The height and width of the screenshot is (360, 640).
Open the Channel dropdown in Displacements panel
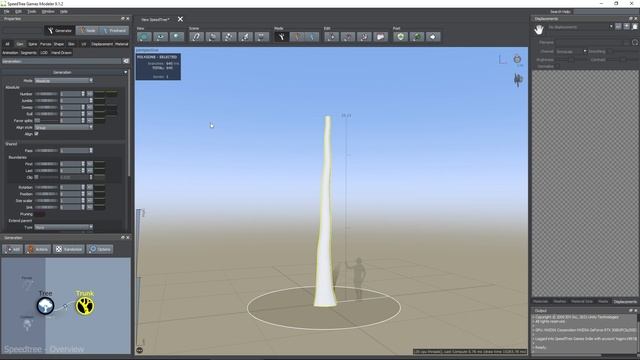click(x=571, y=51)
